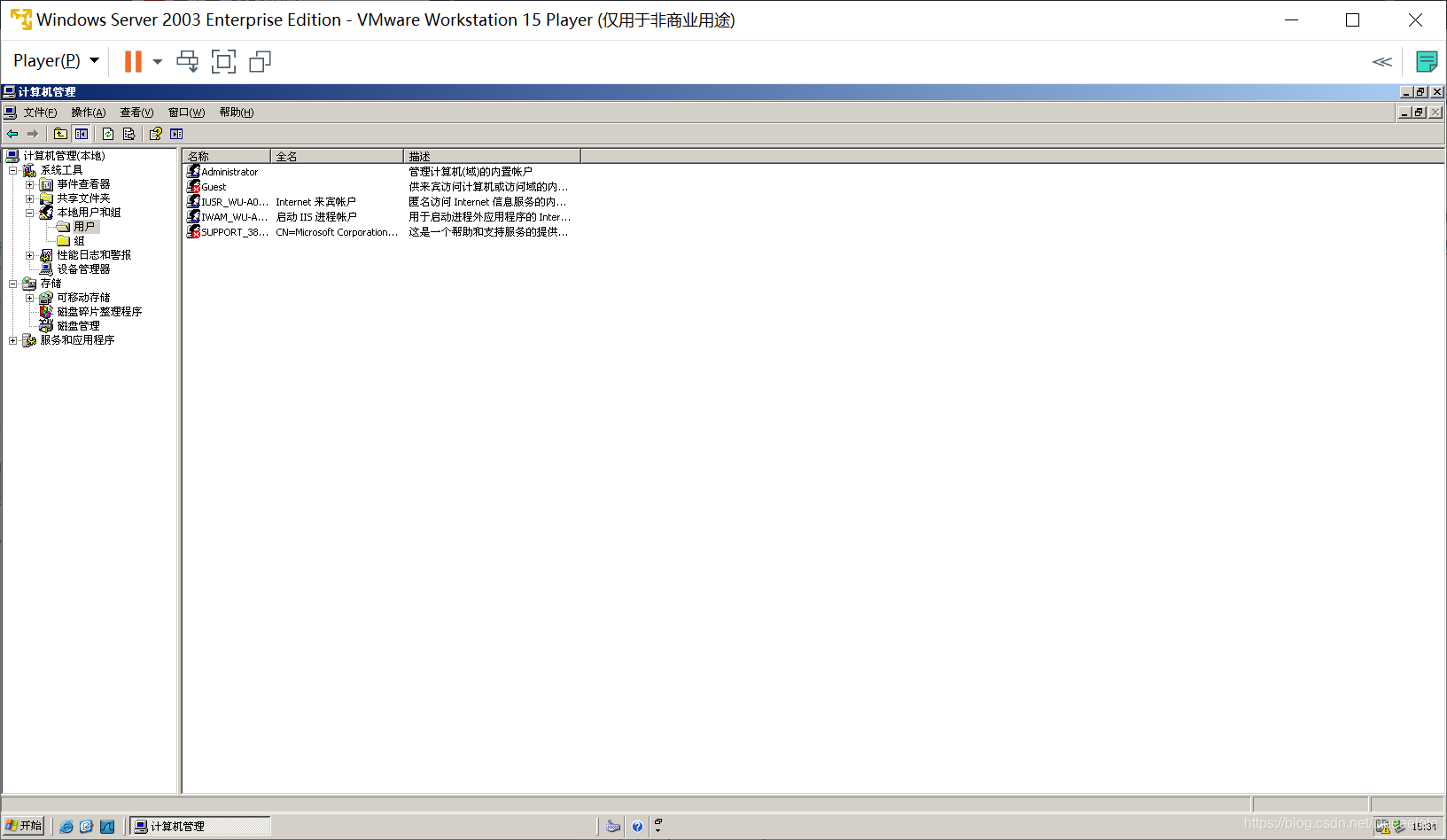Expand the 事件查看器 node
Screen dimensions: 1447x840
pos(29,184)
